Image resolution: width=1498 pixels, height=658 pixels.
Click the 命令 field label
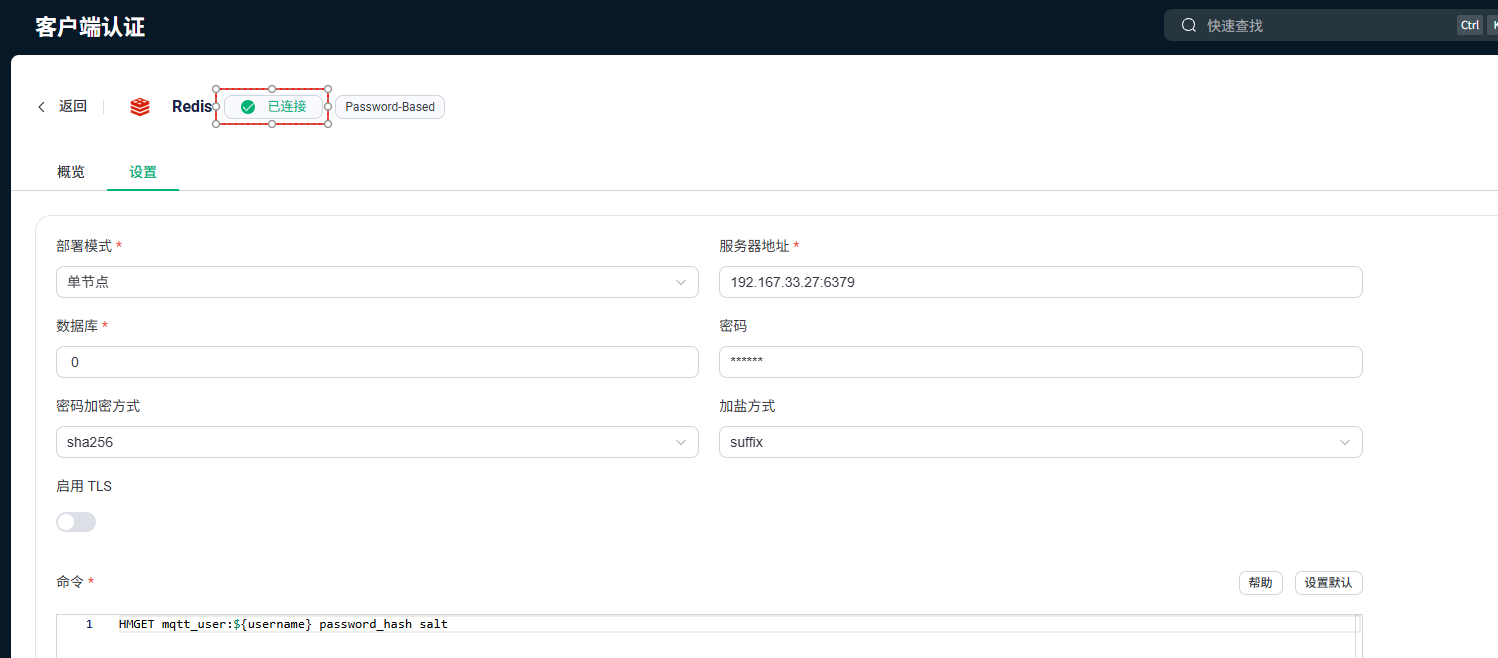coord(70,582)
